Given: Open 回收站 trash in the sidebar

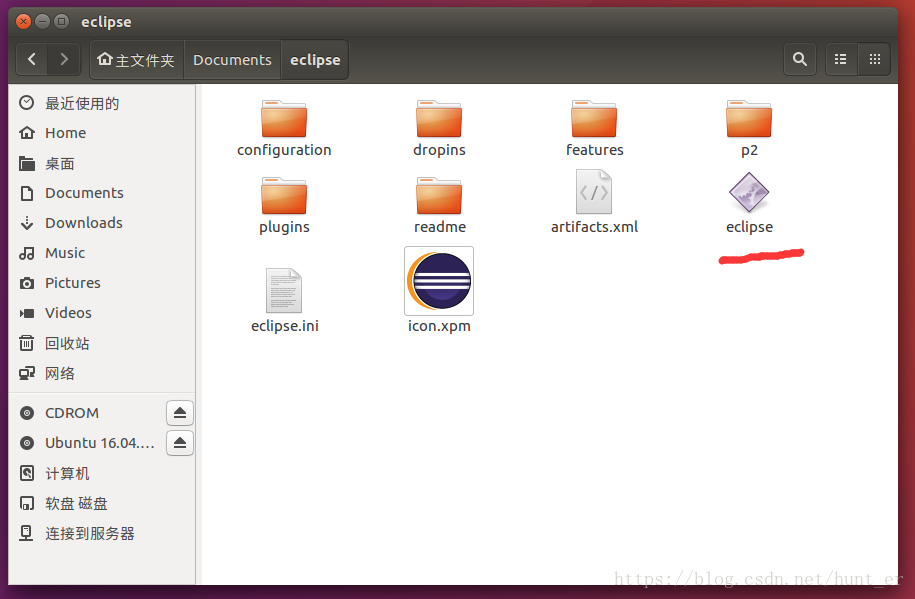Looking at the screenshot, I should 102,343.
